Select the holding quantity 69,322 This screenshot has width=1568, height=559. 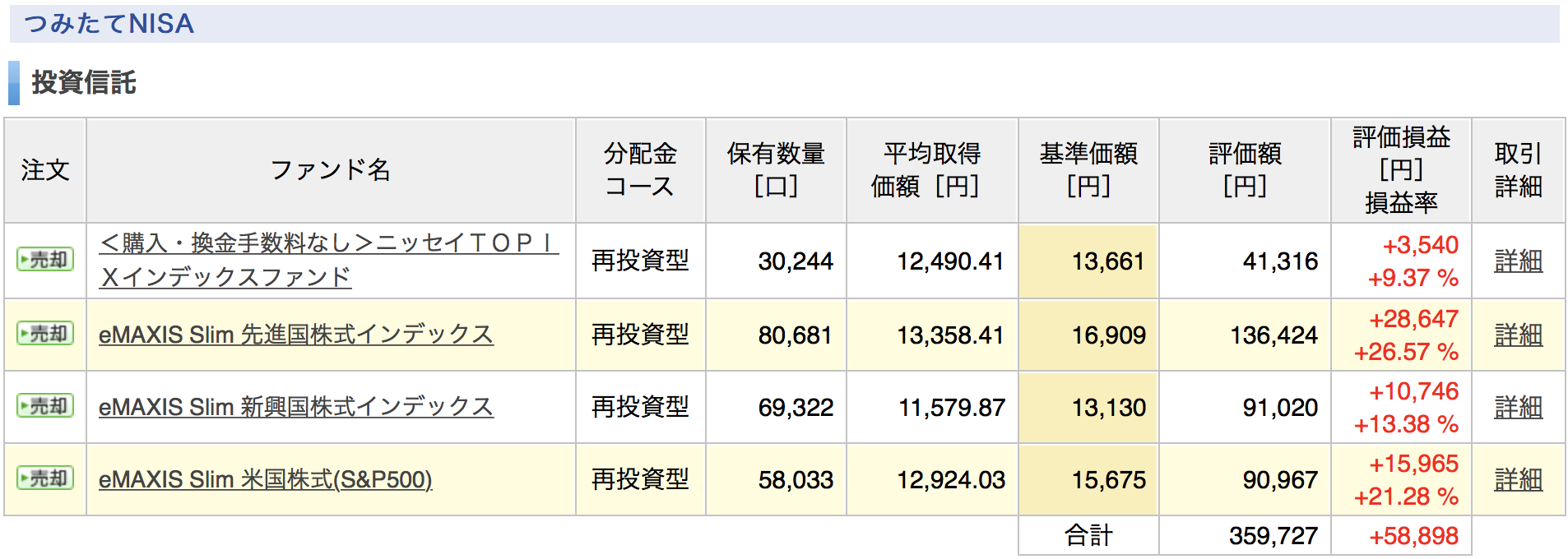[x=796, y=408]
